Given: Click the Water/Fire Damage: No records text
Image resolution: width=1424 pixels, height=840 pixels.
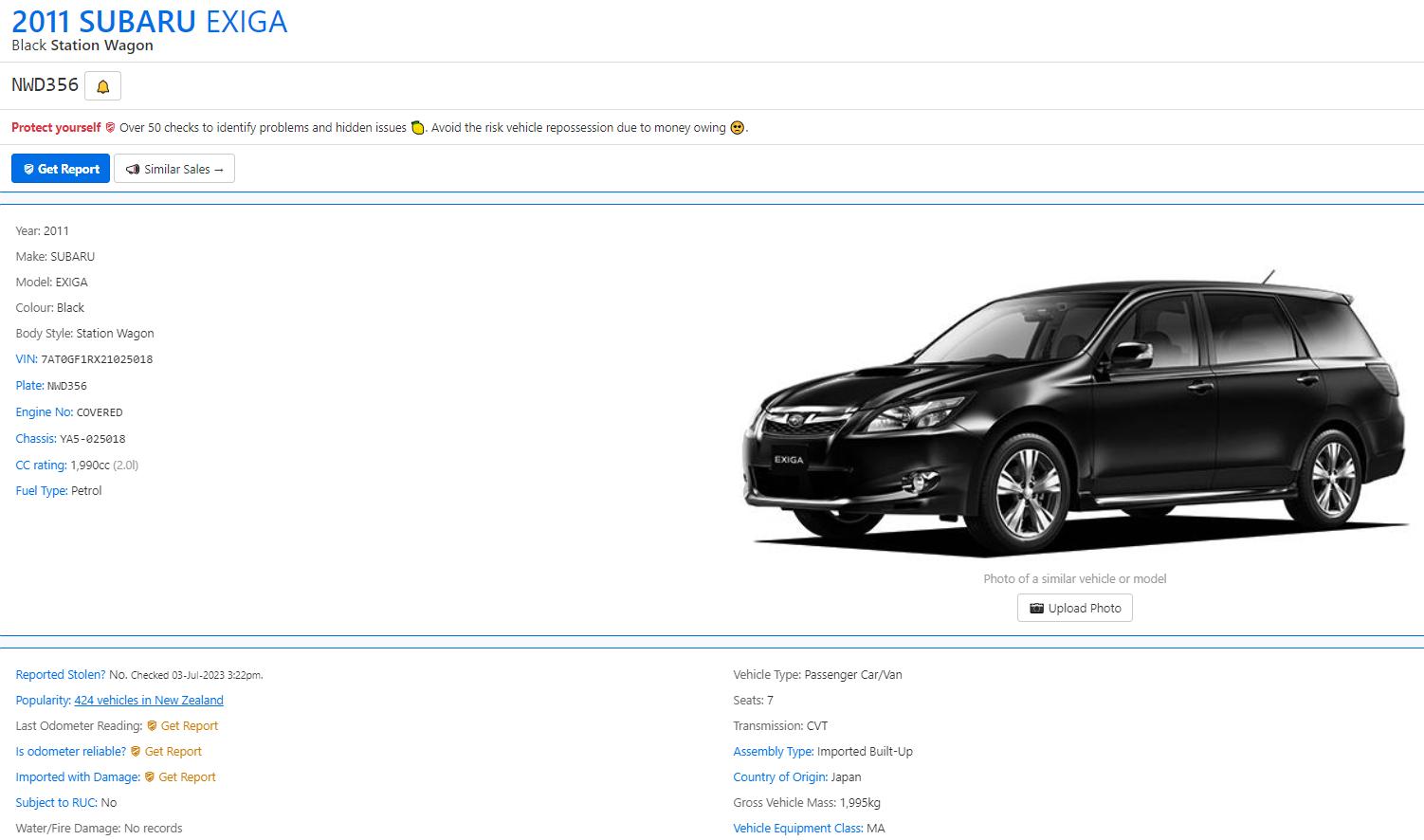Looking at the screenshot, I should [99, 828].
